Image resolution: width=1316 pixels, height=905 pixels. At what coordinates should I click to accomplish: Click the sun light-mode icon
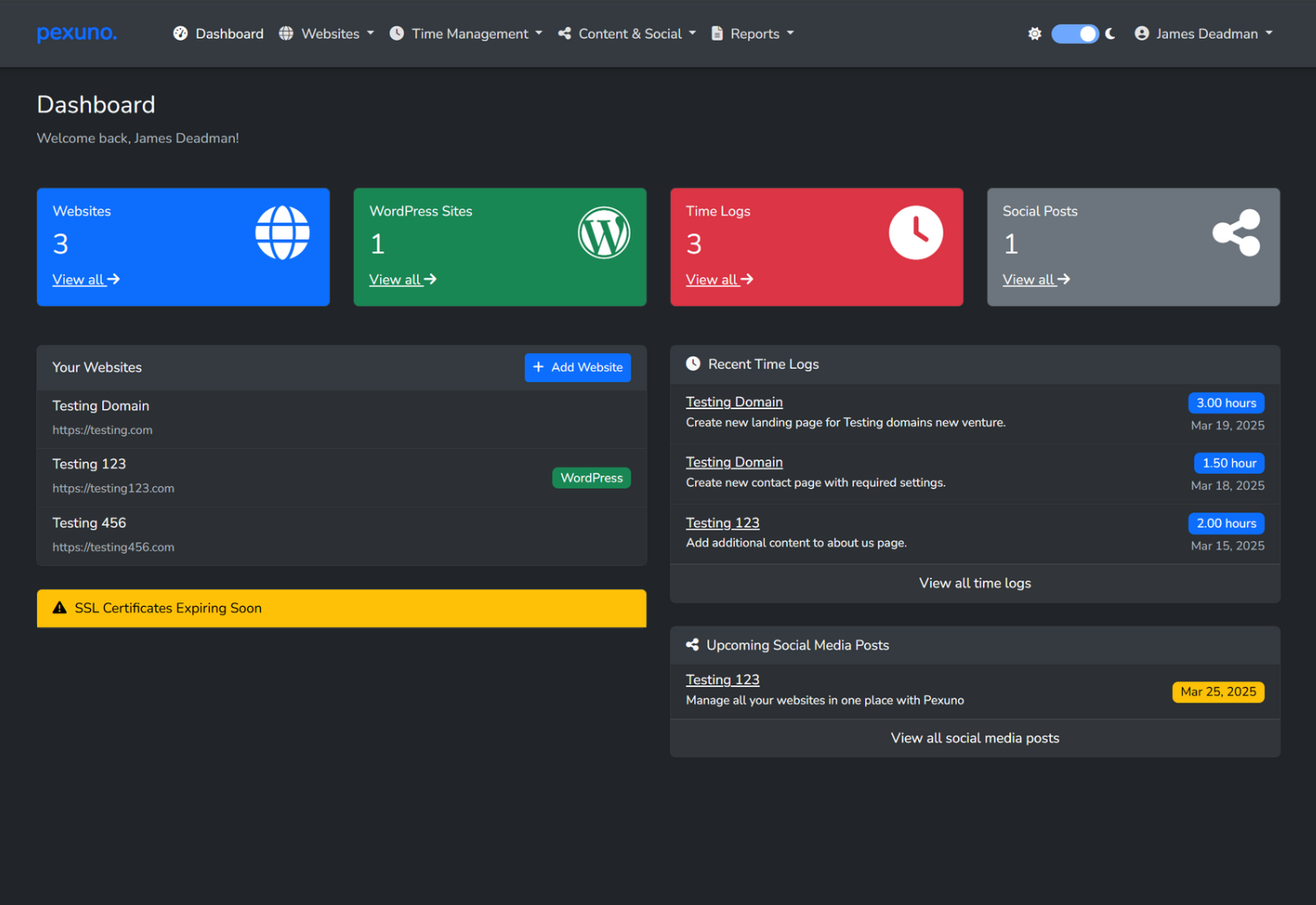click(x=1035, y=34)
